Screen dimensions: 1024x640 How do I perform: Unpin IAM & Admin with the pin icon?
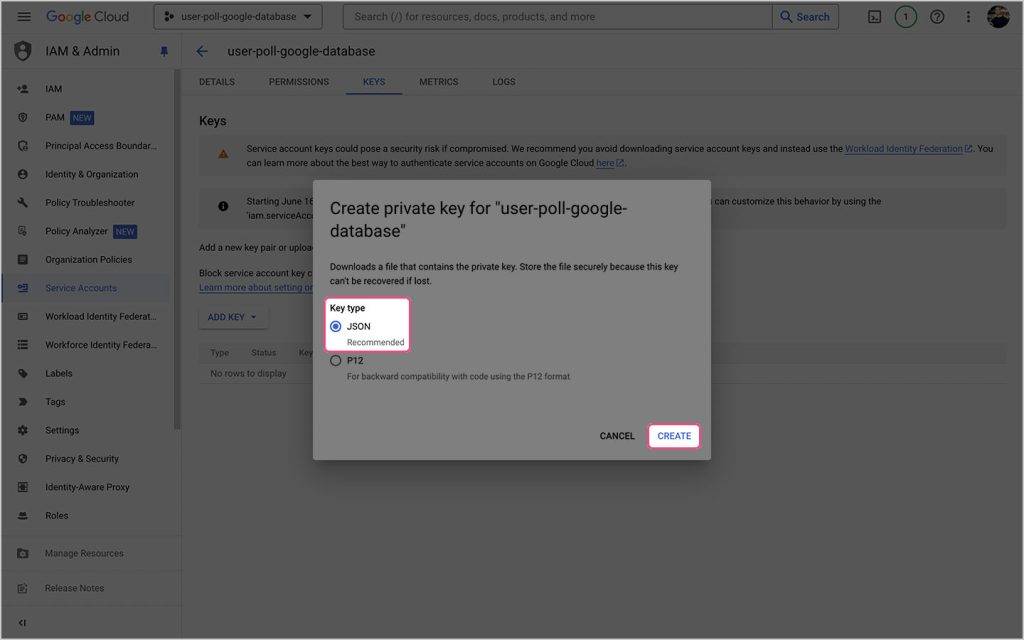click(164, 52)
